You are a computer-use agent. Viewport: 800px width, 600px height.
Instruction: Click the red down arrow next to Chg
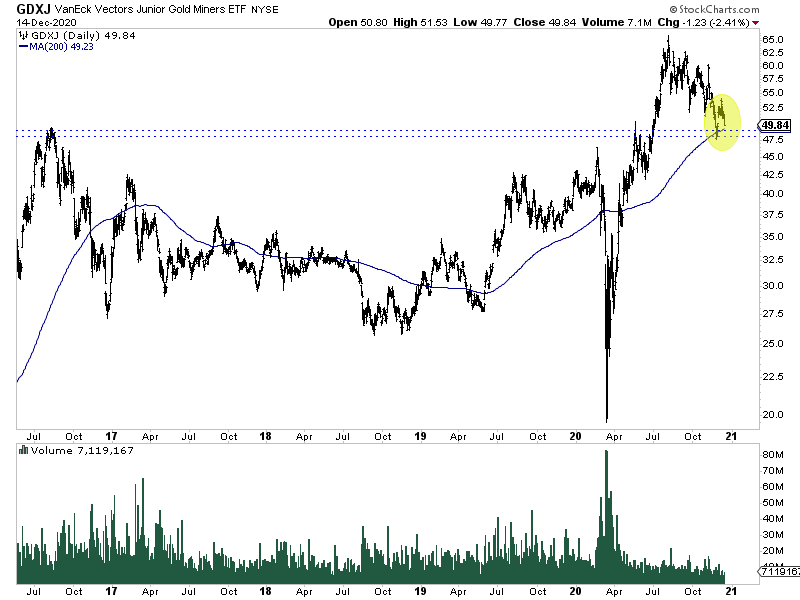point(756,22)
